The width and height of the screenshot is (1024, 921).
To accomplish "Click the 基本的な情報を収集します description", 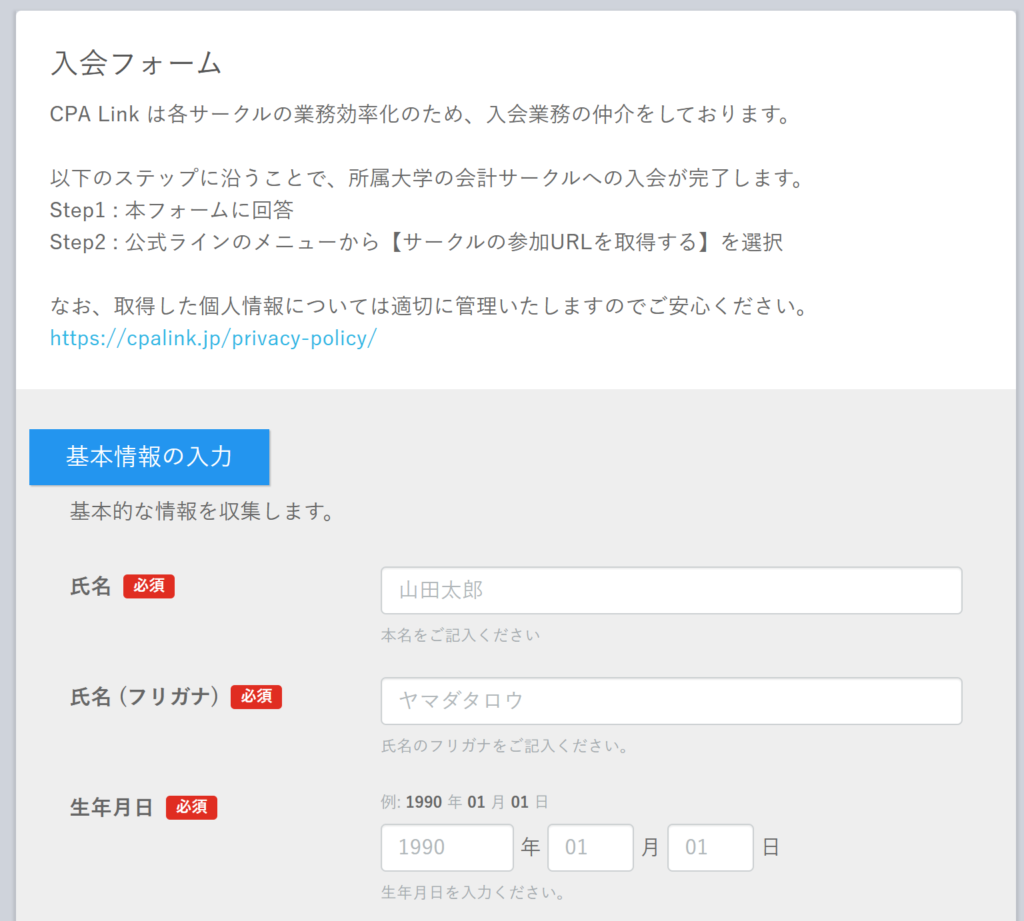I will pos(201,512).
